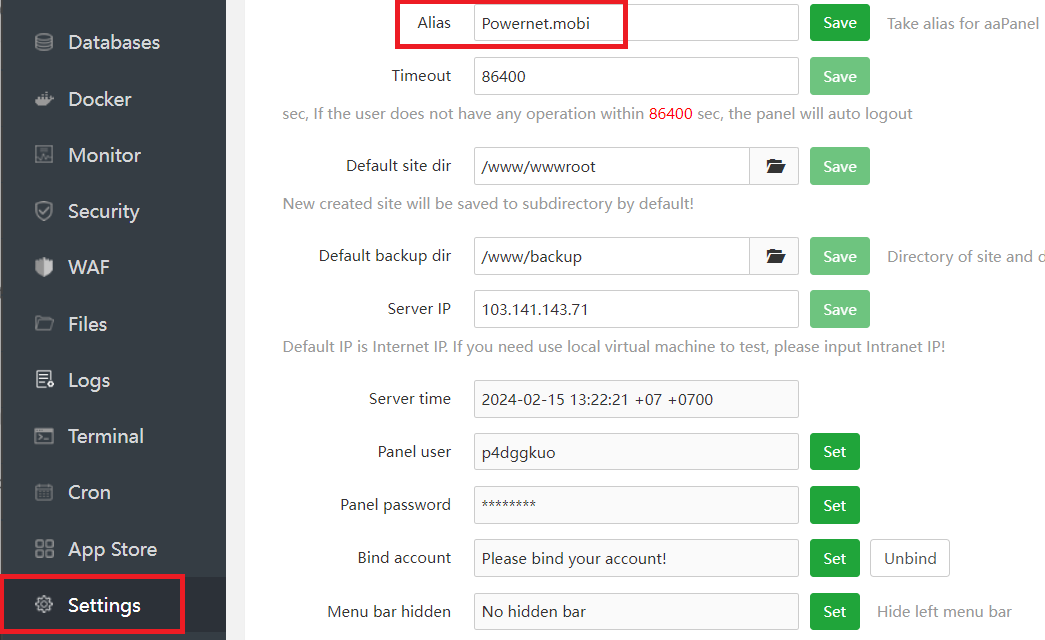The height and width of the screenshot is (640, 1045).
Task: Click the Databases icon in sidebar
Action: pyautogui.click(x=44, y=42)
